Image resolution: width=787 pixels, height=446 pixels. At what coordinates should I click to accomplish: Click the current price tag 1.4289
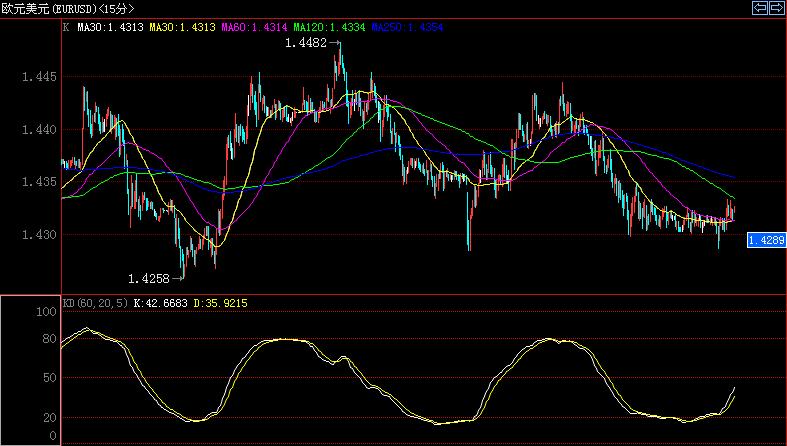coord(766,240)
